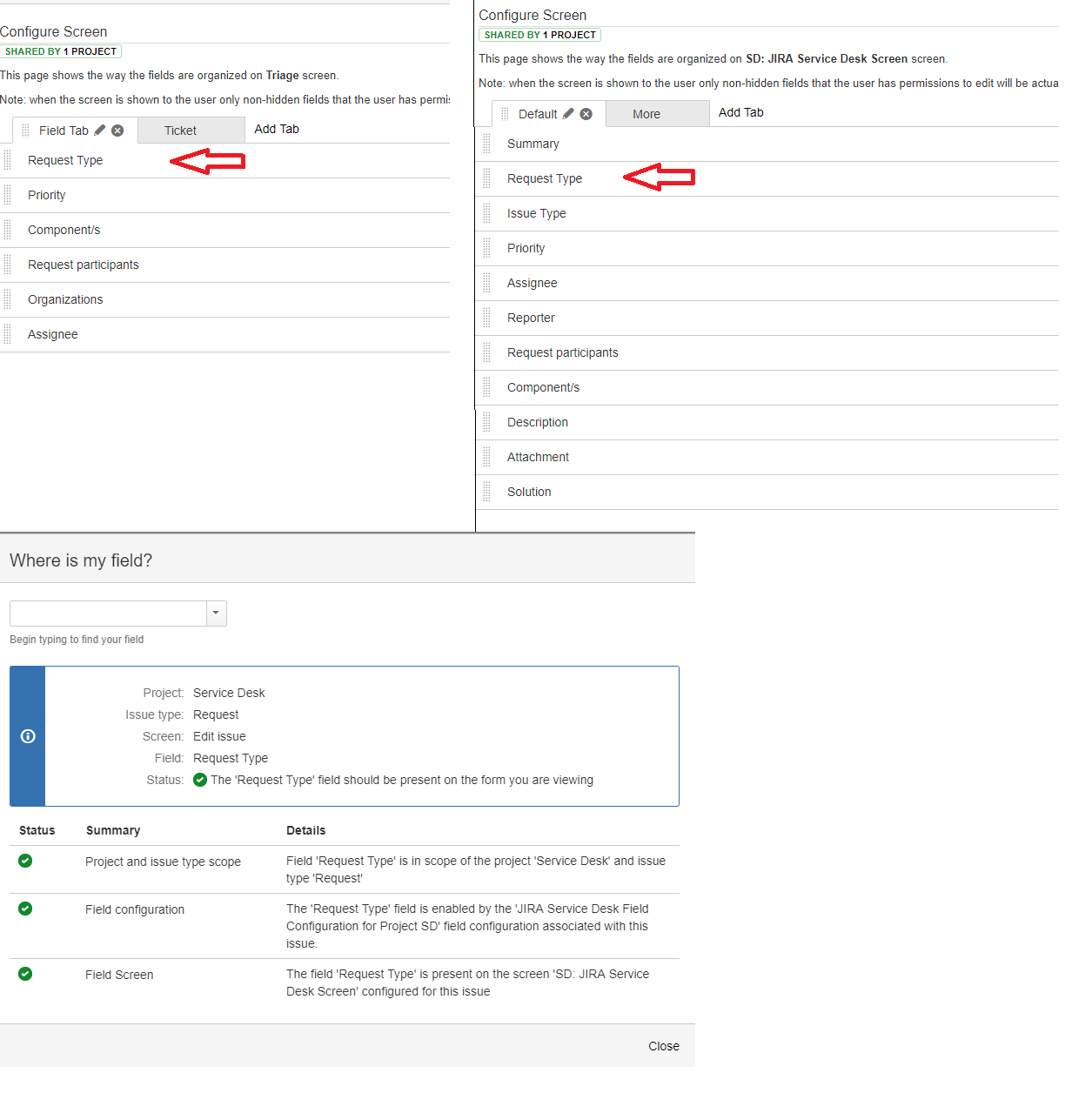The image size is (1065, 1120).
Task: Select Assignee field on the Triage screen
Action: (225, 335)
